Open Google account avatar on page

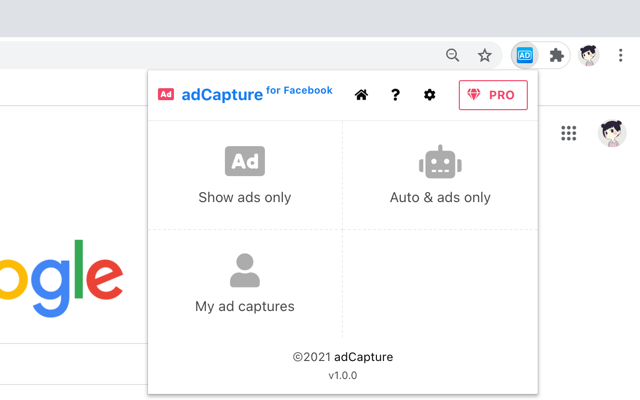click(612, 133)
